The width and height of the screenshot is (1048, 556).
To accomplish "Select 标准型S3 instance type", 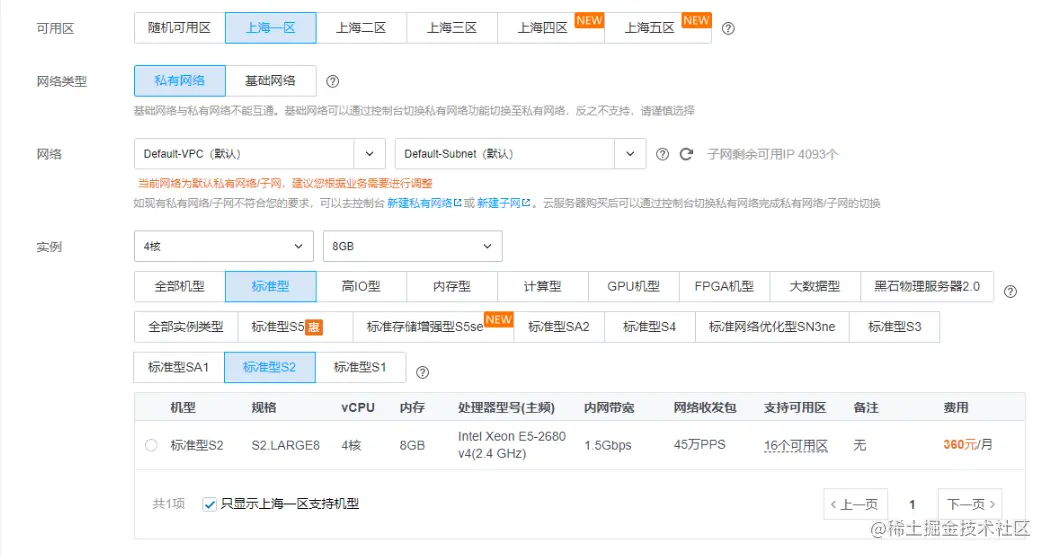I will pyautogui.click(x=894, y=327).
